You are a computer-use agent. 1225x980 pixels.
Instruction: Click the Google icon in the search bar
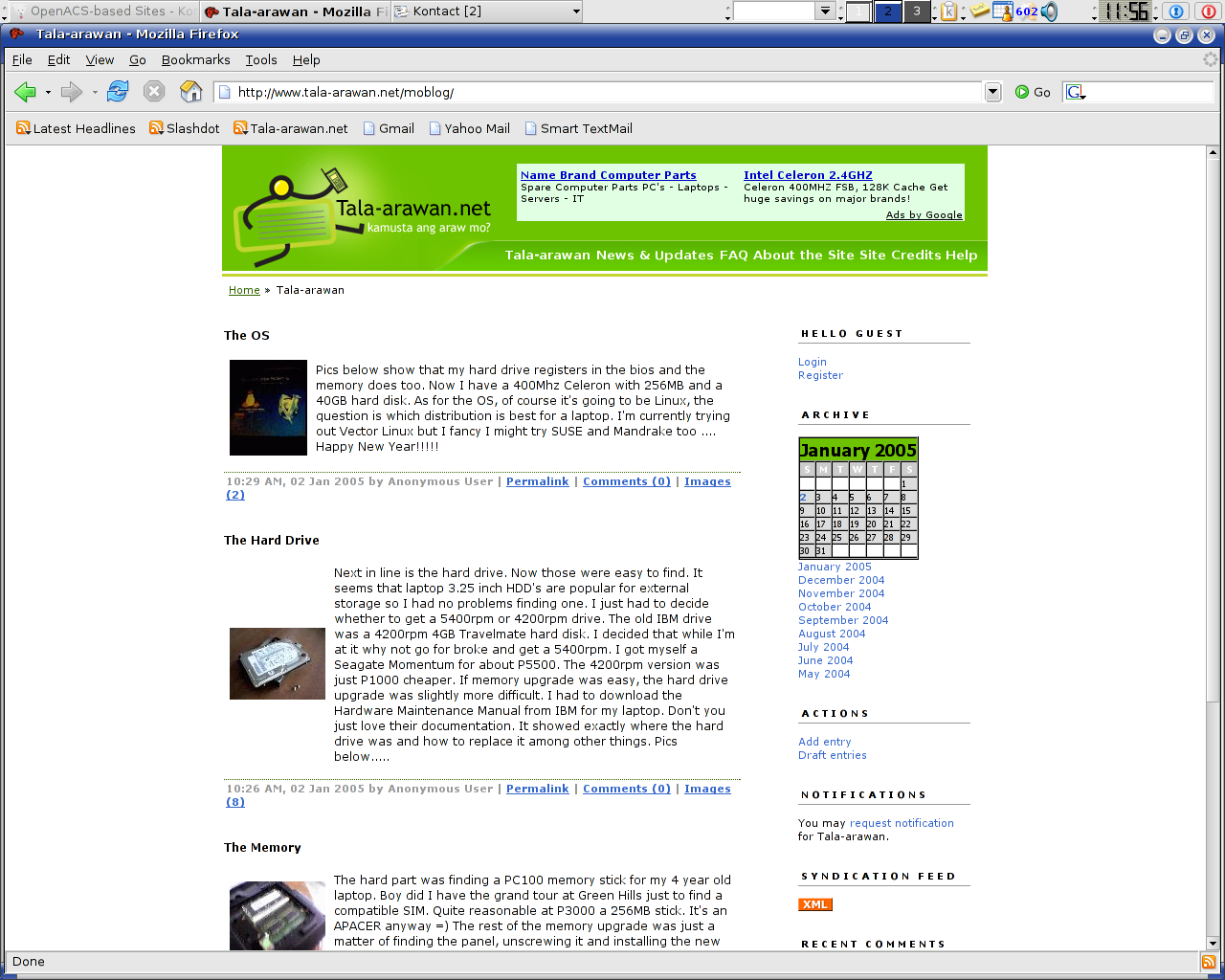point(1074,92)
